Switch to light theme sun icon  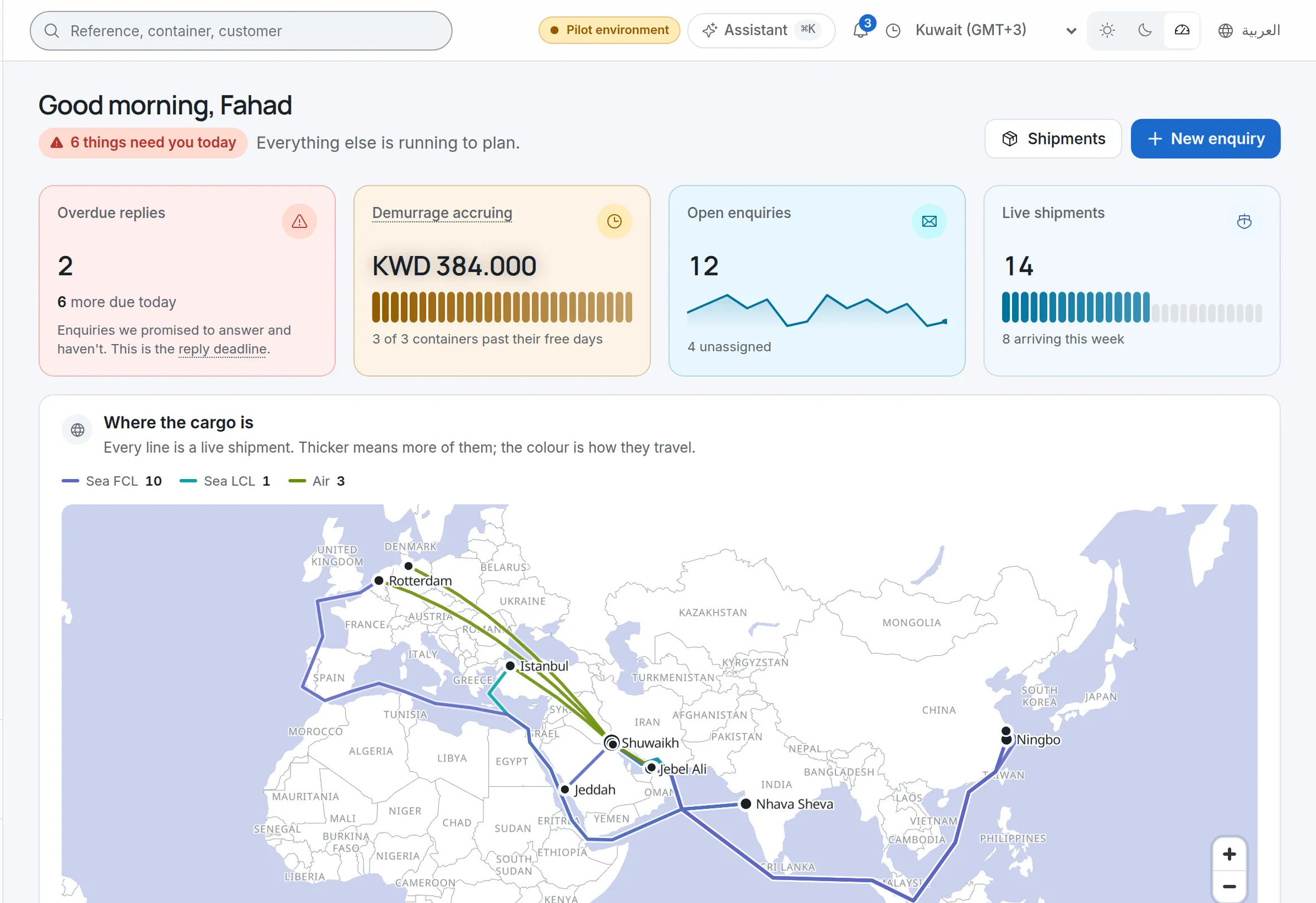coord(1107,30)
